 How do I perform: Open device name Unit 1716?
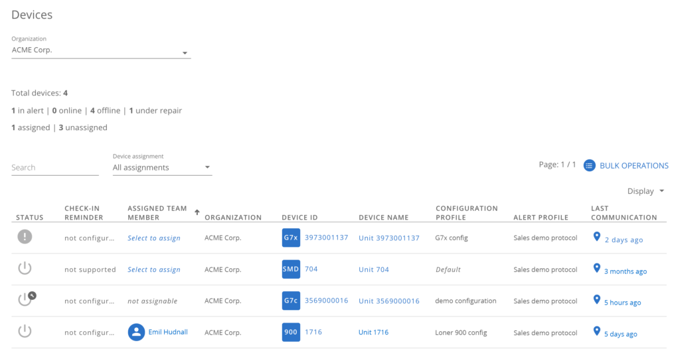(x=373, y=332)
